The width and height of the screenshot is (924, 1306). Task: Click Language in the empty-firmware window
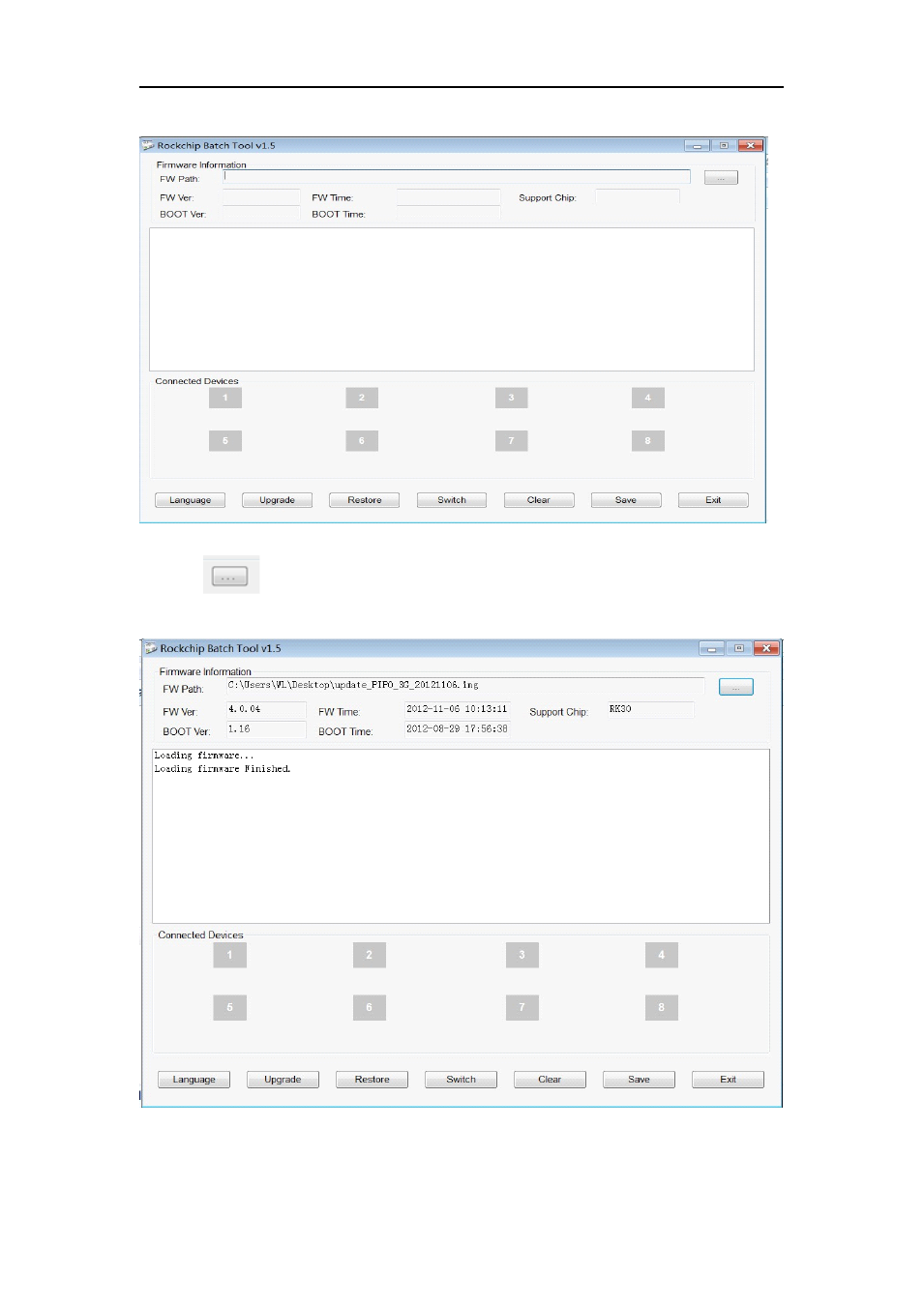point(191,500)
